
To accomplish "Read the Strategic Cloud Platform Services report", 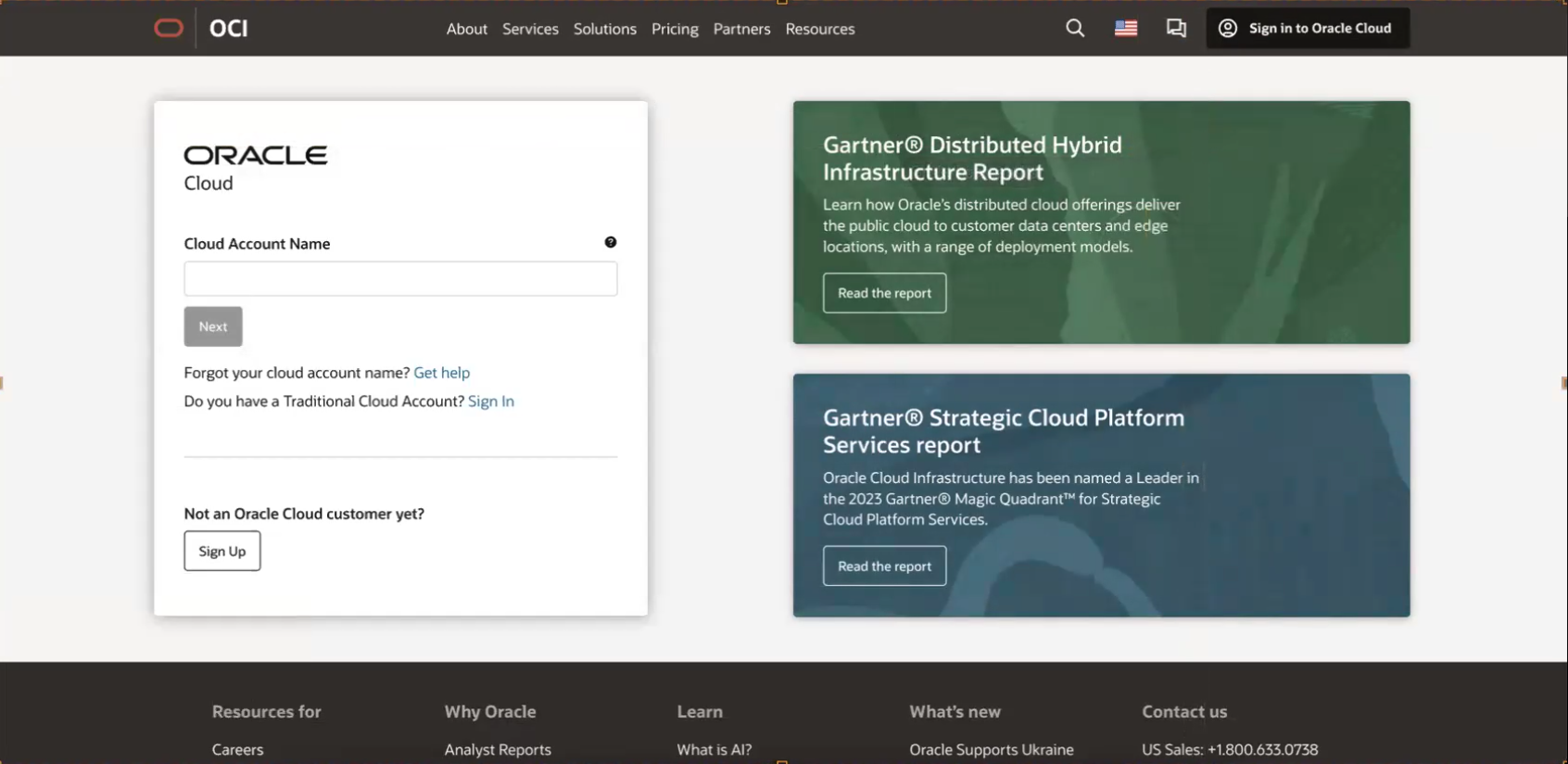I will point(884,567).
